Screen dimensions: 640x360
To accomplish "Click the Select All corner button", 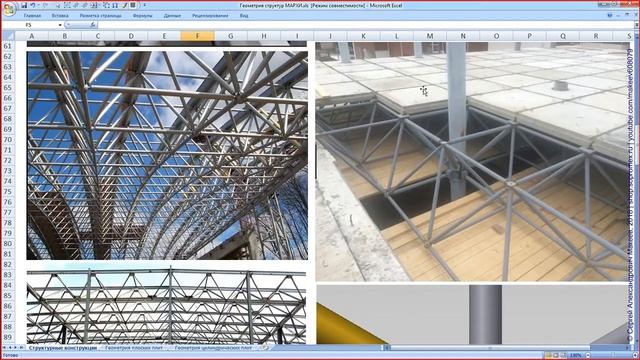I will [x=8, y=36].
